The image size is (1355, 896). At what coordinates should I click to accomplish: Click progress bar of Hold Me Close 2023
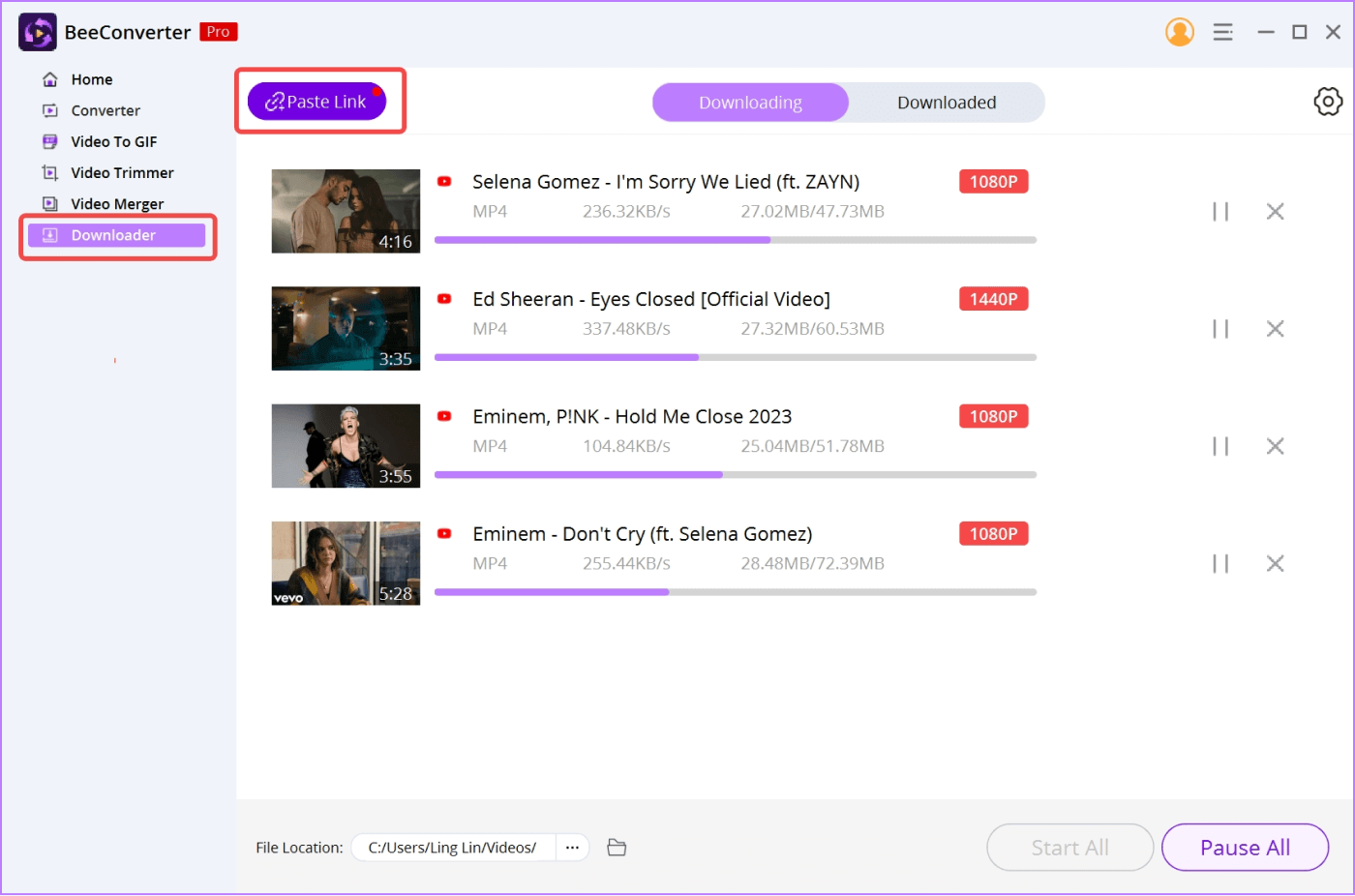tap(736, 474)
